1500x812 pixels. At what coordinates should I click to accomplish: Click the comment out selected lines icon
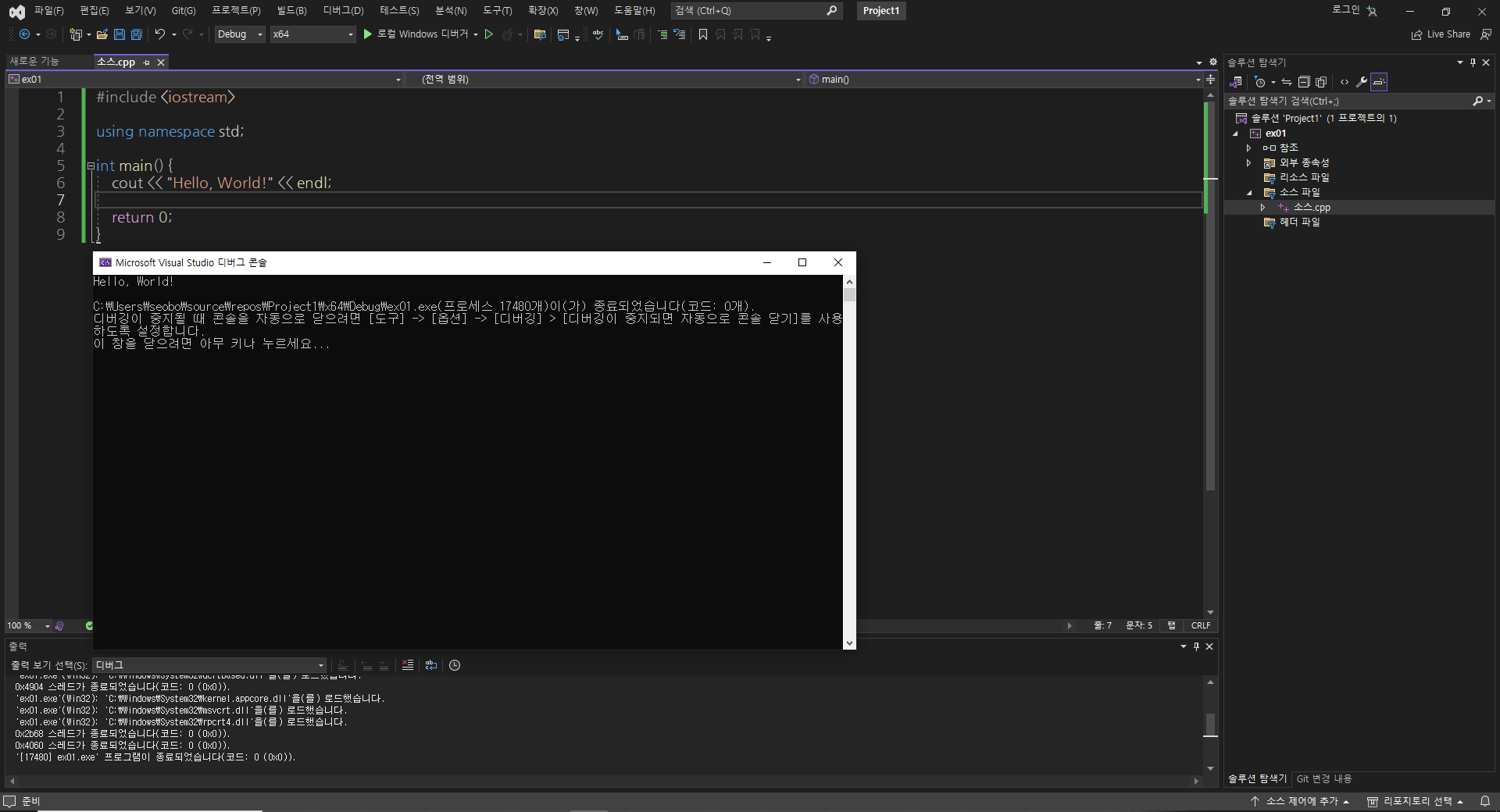click(x=662, y=34)
